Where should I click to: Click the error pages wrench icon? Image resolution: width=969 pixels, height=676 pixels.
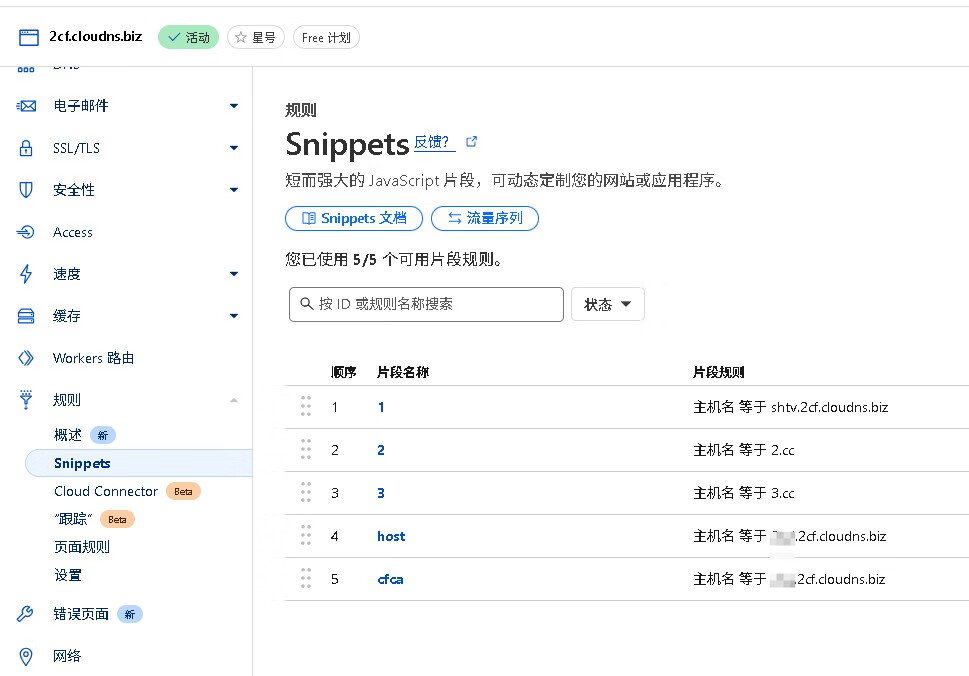click(x=27, y=614)
